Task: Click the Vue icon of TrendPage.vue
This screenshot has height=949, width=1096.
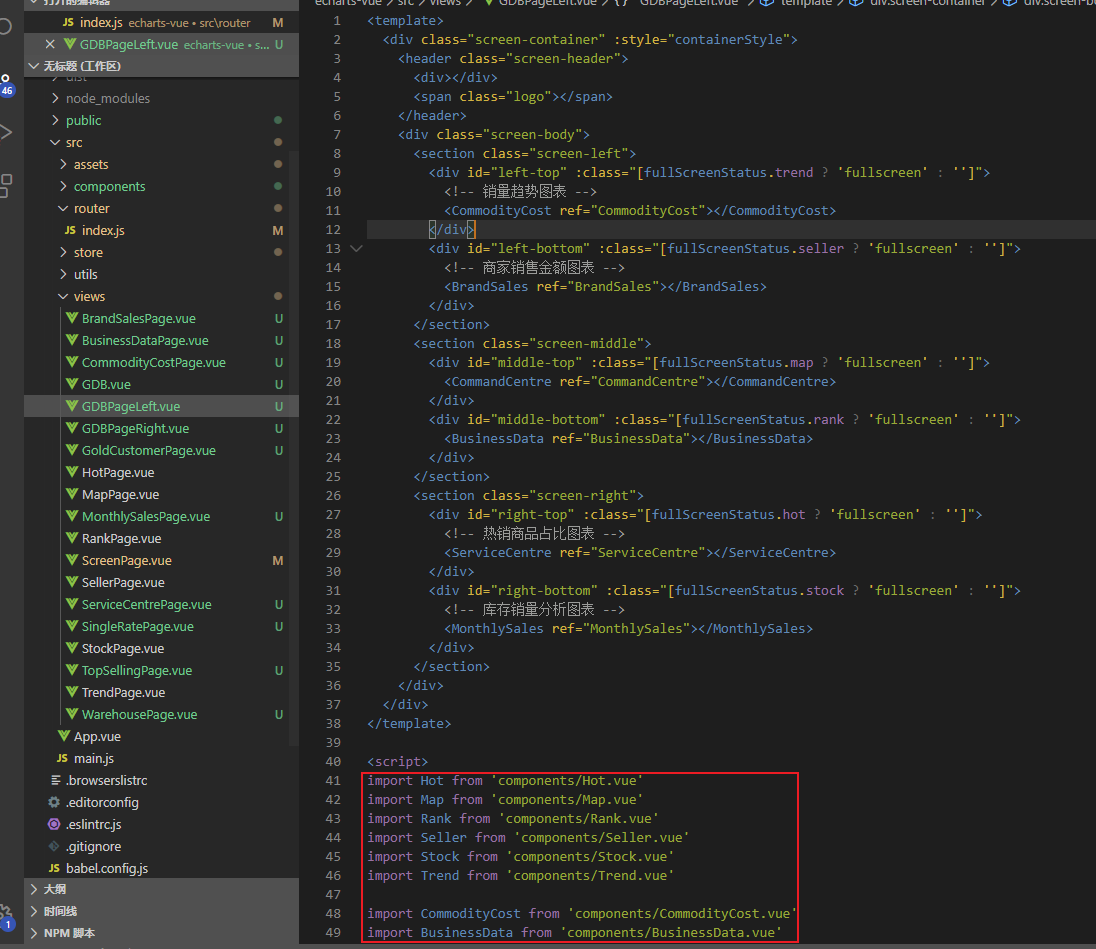Action: (x=71, y=692)
